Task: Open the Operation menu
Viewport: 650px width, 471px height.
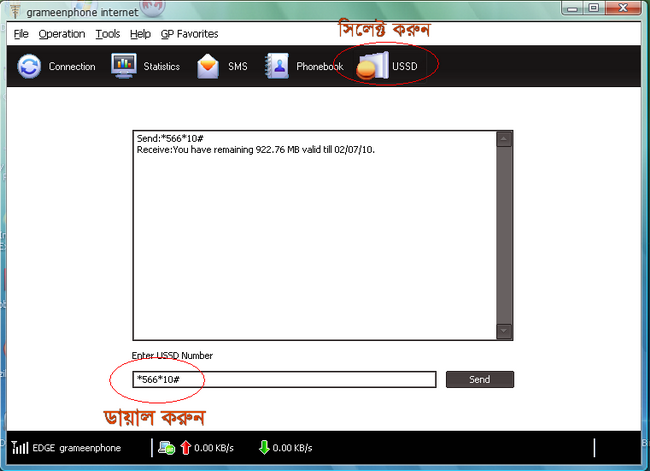Action: coord(62,34)
